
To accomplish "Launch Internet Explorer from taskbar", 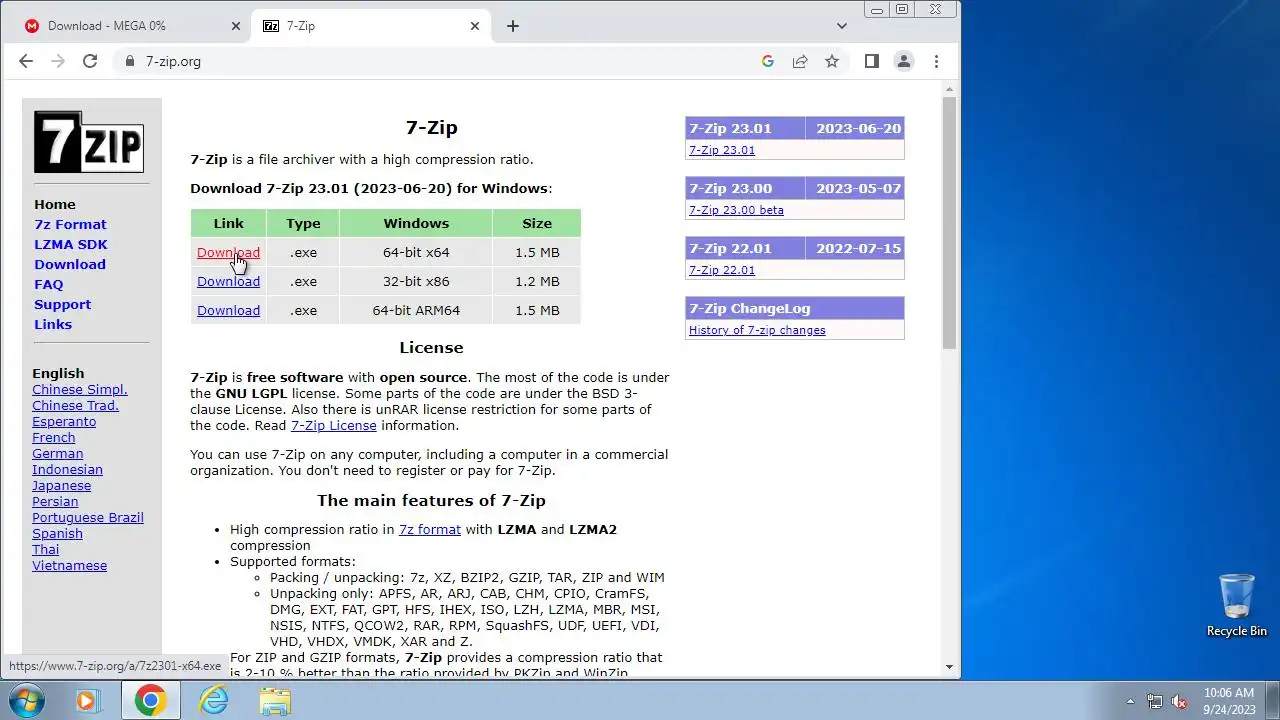I will (213, 701).
